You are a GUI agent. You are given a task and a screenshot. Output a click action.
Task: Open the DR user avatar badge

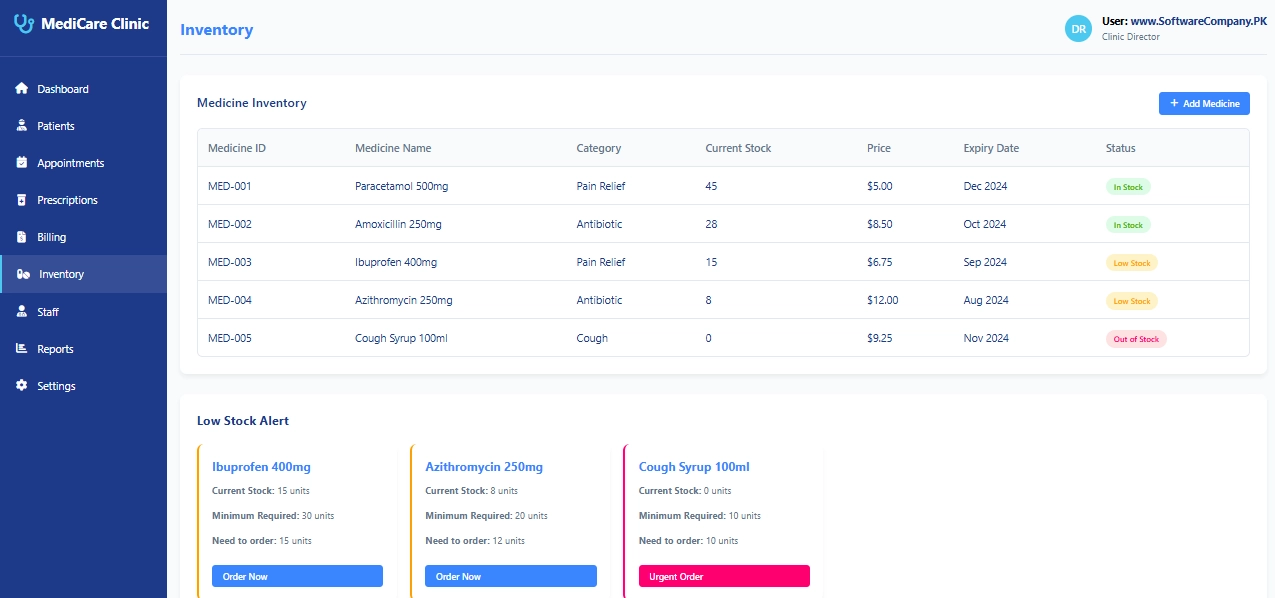[x=1078, y=28]
